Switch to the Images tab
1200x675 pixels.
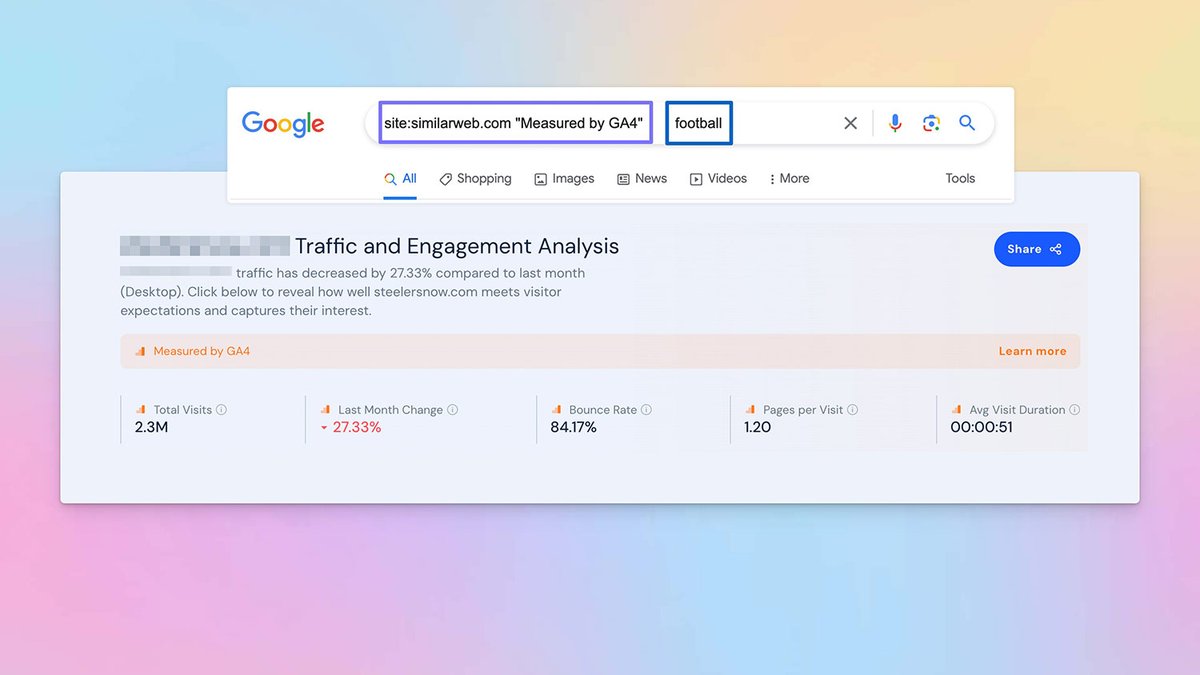coord(564,178)
